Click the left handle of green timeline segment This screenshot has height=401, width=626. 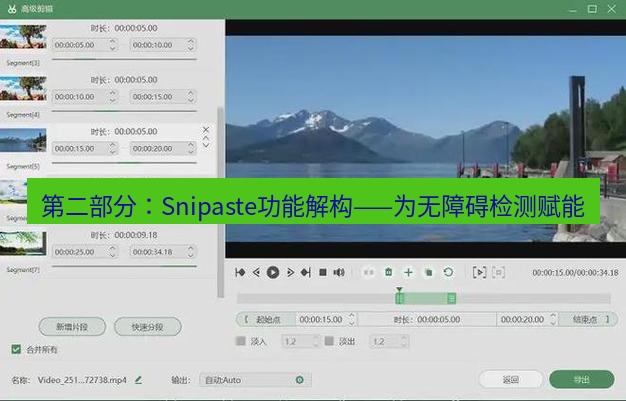point(400,298)
